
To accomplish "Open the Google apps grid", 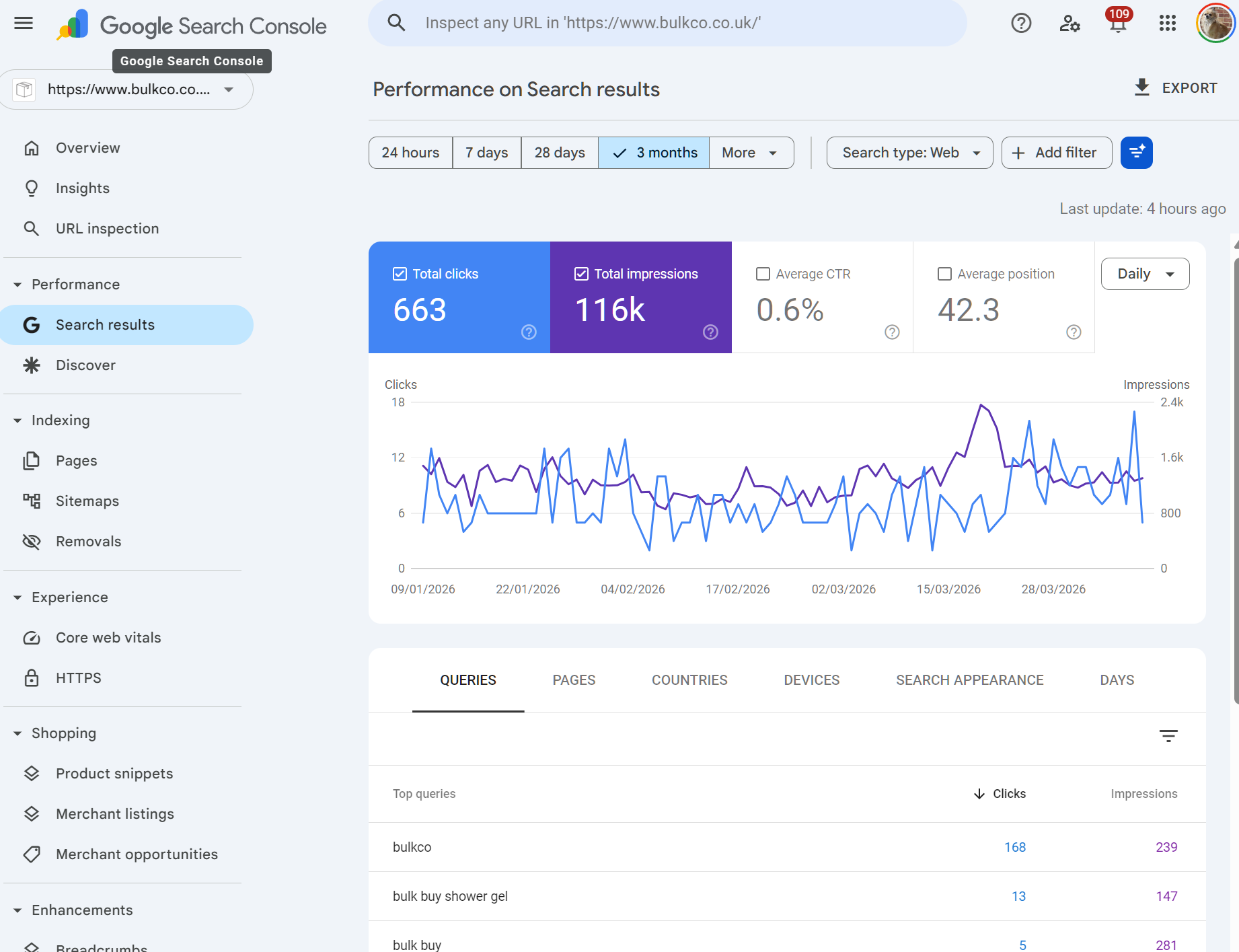I will [1167, 24].
